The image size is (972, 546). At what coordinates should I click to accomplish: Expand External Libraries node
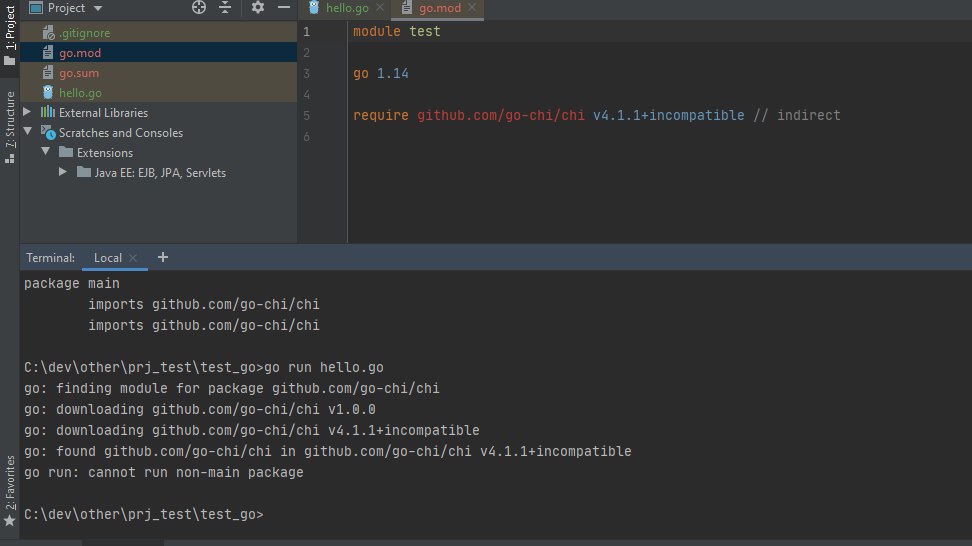click(x=27, y=112)
